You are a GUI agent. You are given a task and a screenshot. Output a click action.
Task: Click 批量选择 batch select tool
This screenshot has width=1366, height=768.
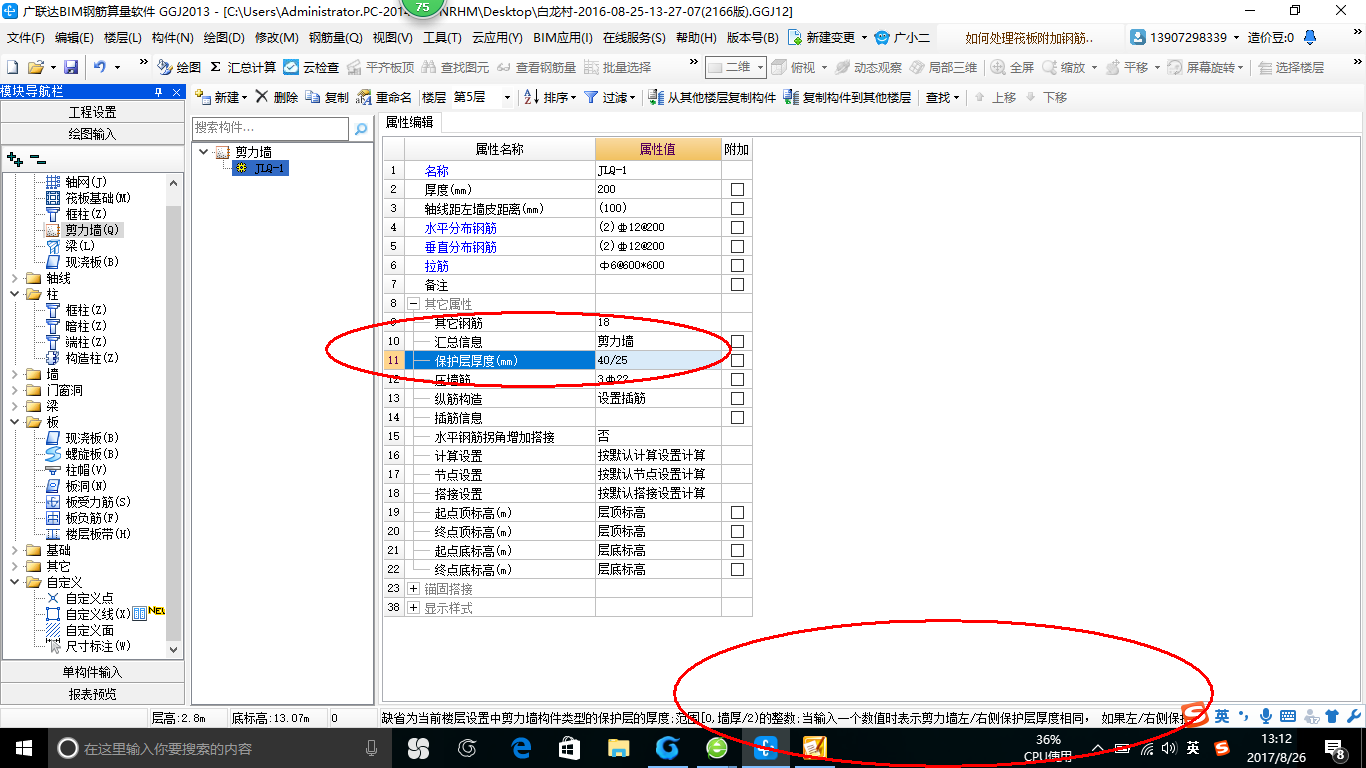coord(617,67)
